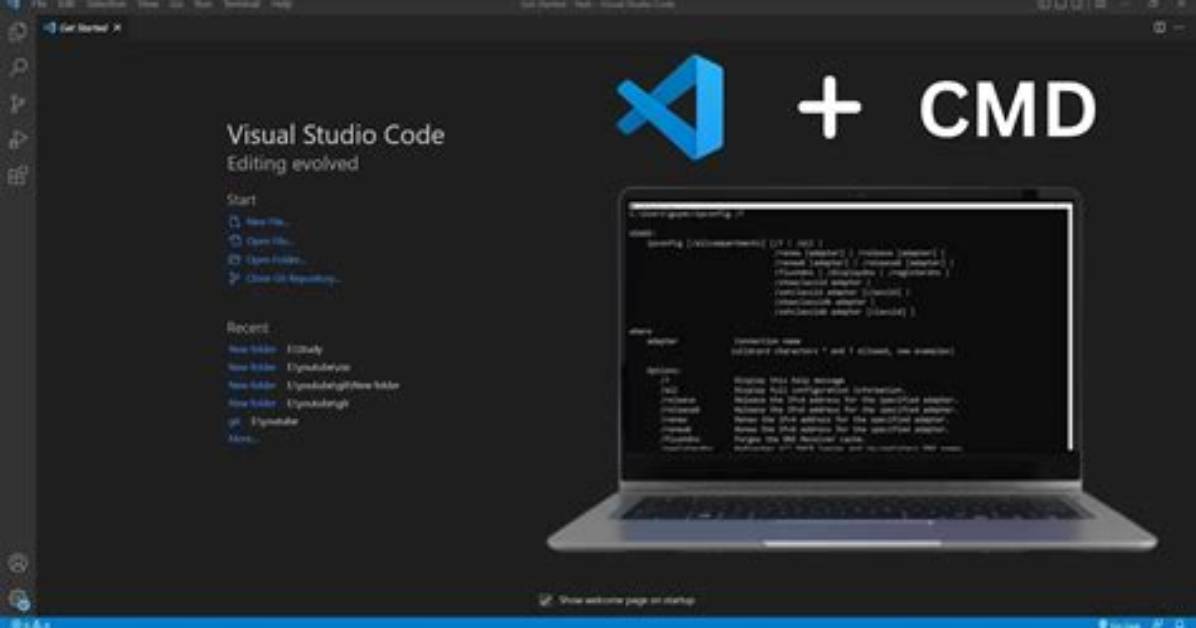Open the Accounts menu icon
The width and height of the screenshot is (1196, 628).
point(18,563)
